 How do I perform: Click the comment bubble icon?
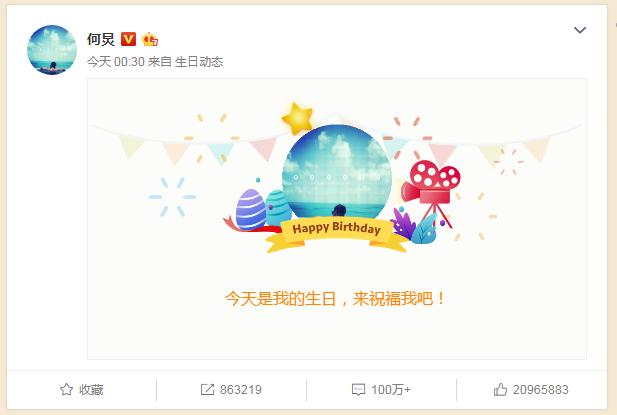(358, 389)
